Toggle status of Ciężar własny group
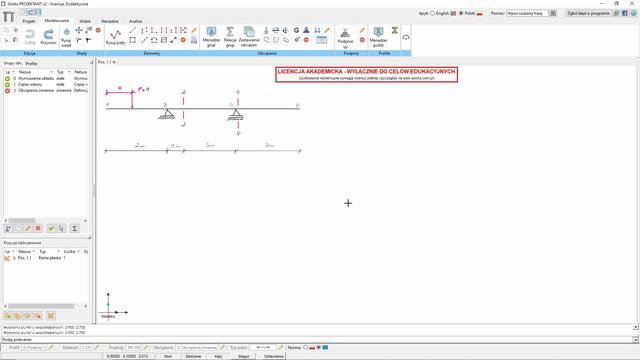 point(7,84)
